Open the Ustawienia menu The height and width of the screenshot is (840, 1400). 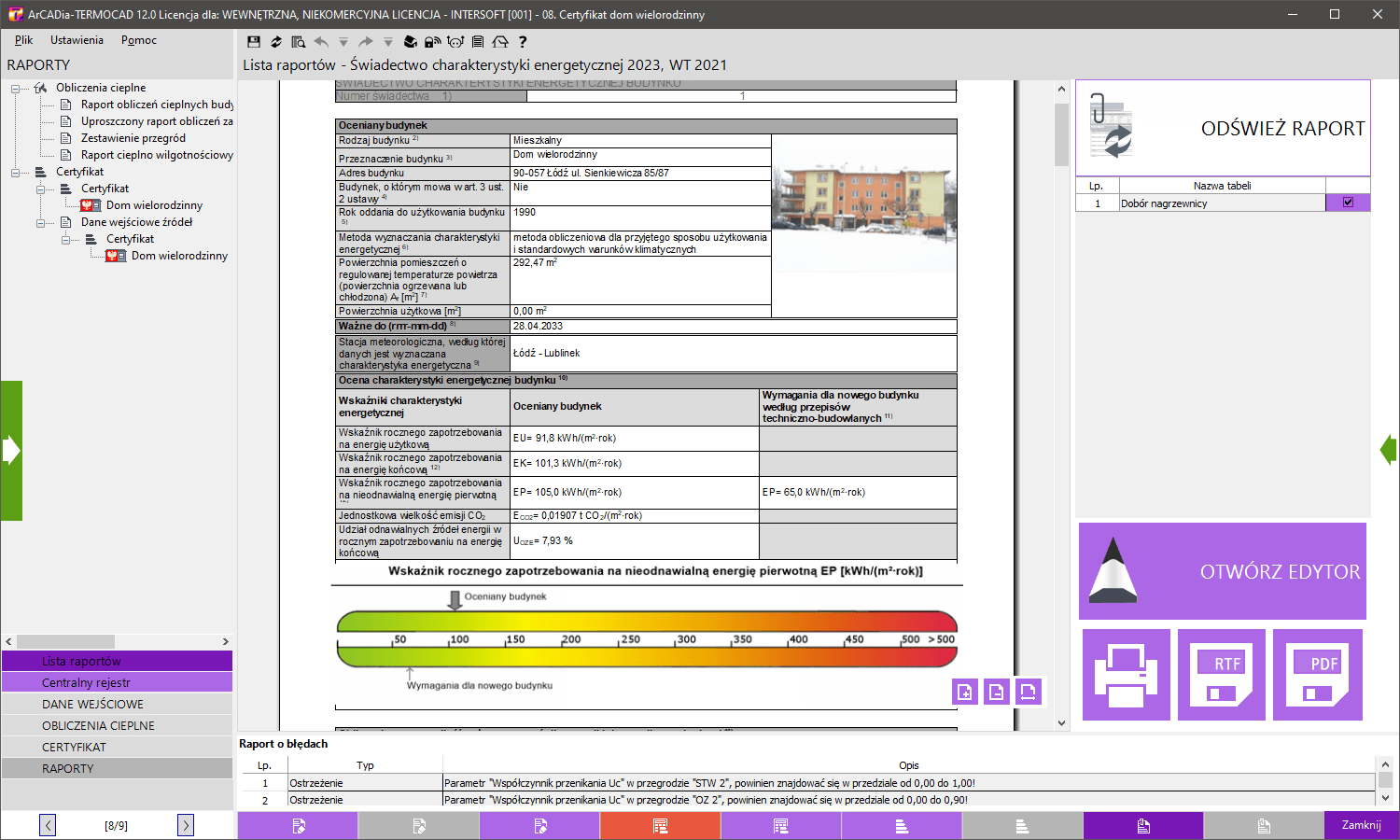point(77,40)
